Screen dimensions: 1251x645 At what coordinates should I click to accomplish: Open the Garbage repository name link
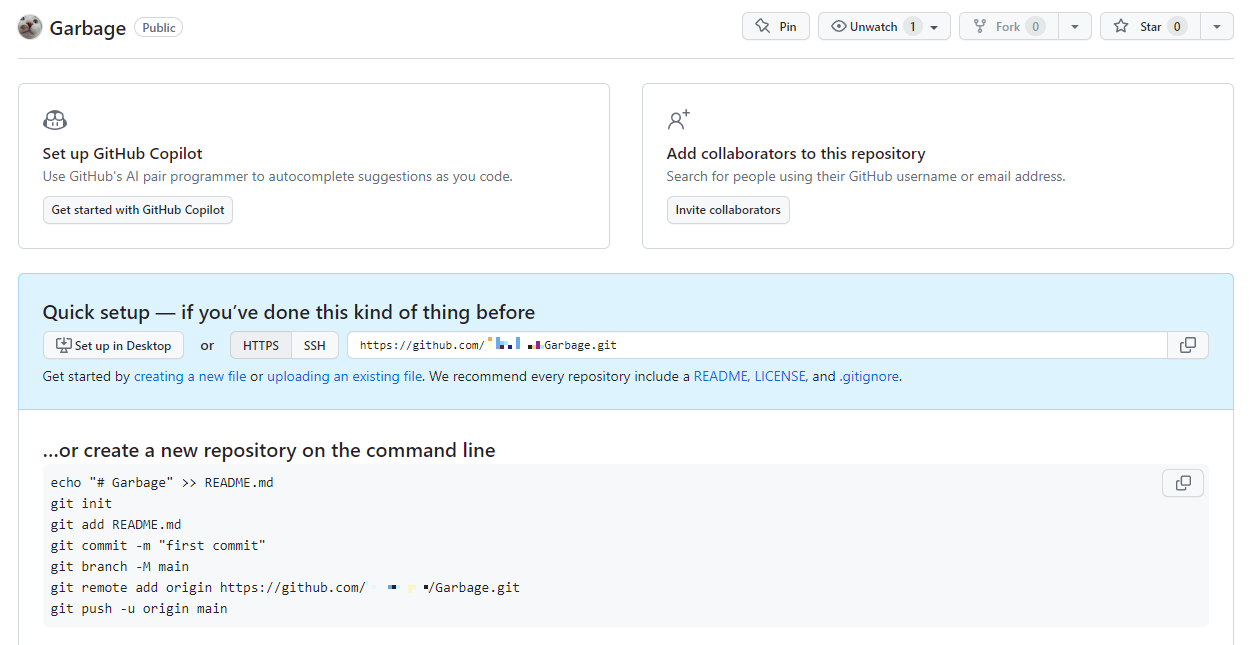(88, 28)
